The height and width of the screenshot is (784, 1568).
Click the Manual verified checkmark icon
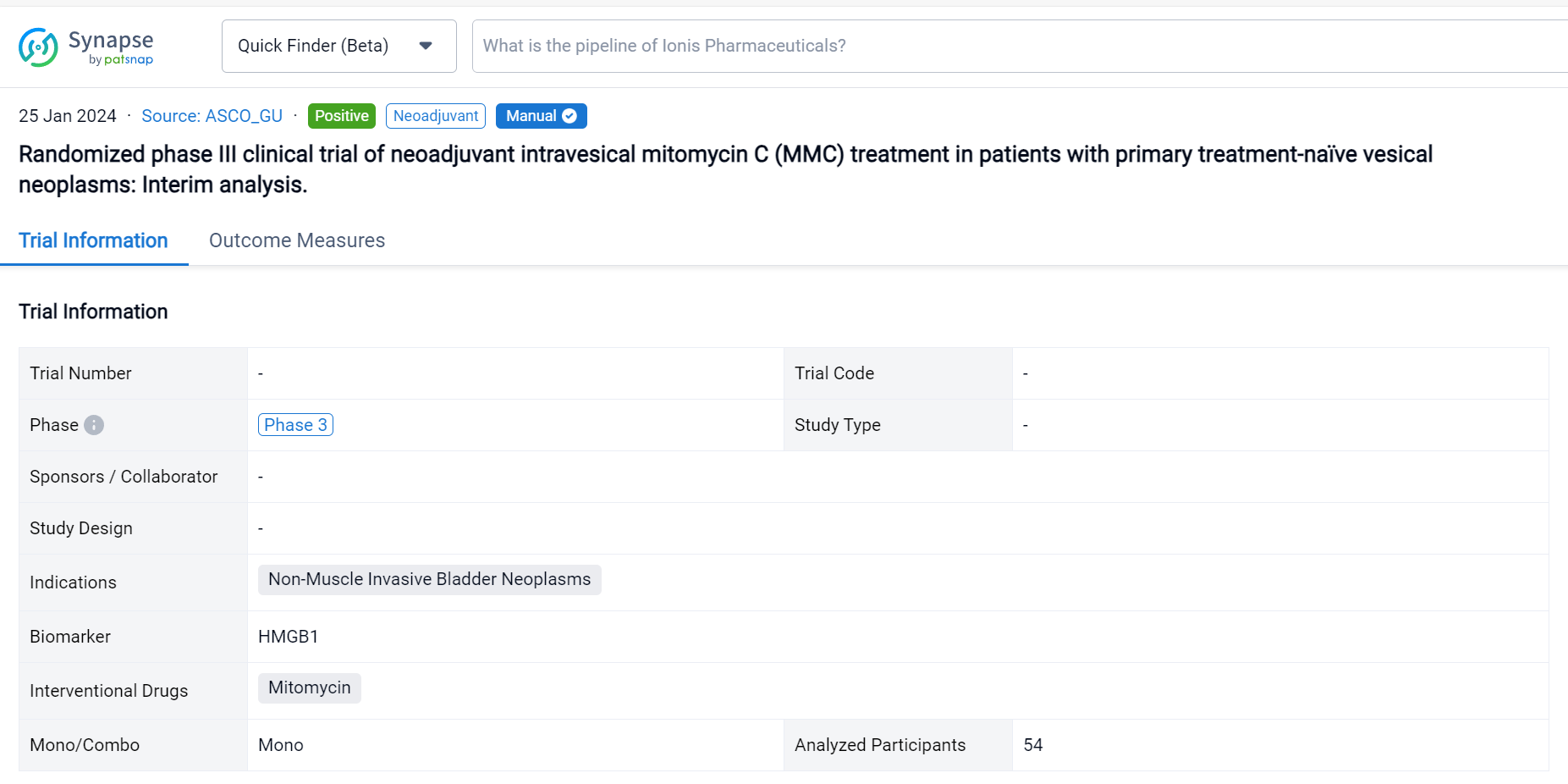(569, 116)
